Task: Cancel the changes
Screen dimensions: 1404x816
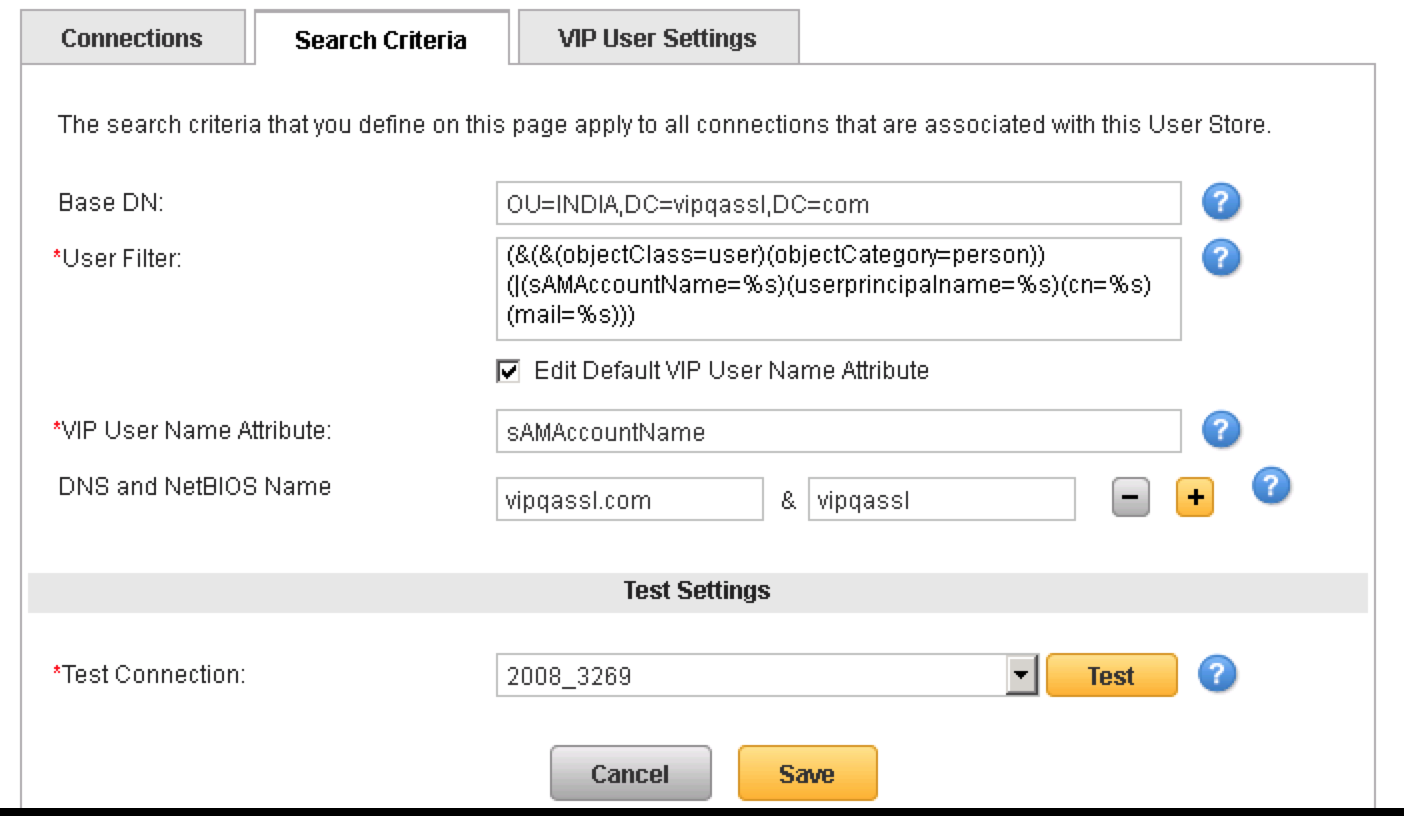Action: 630,773
